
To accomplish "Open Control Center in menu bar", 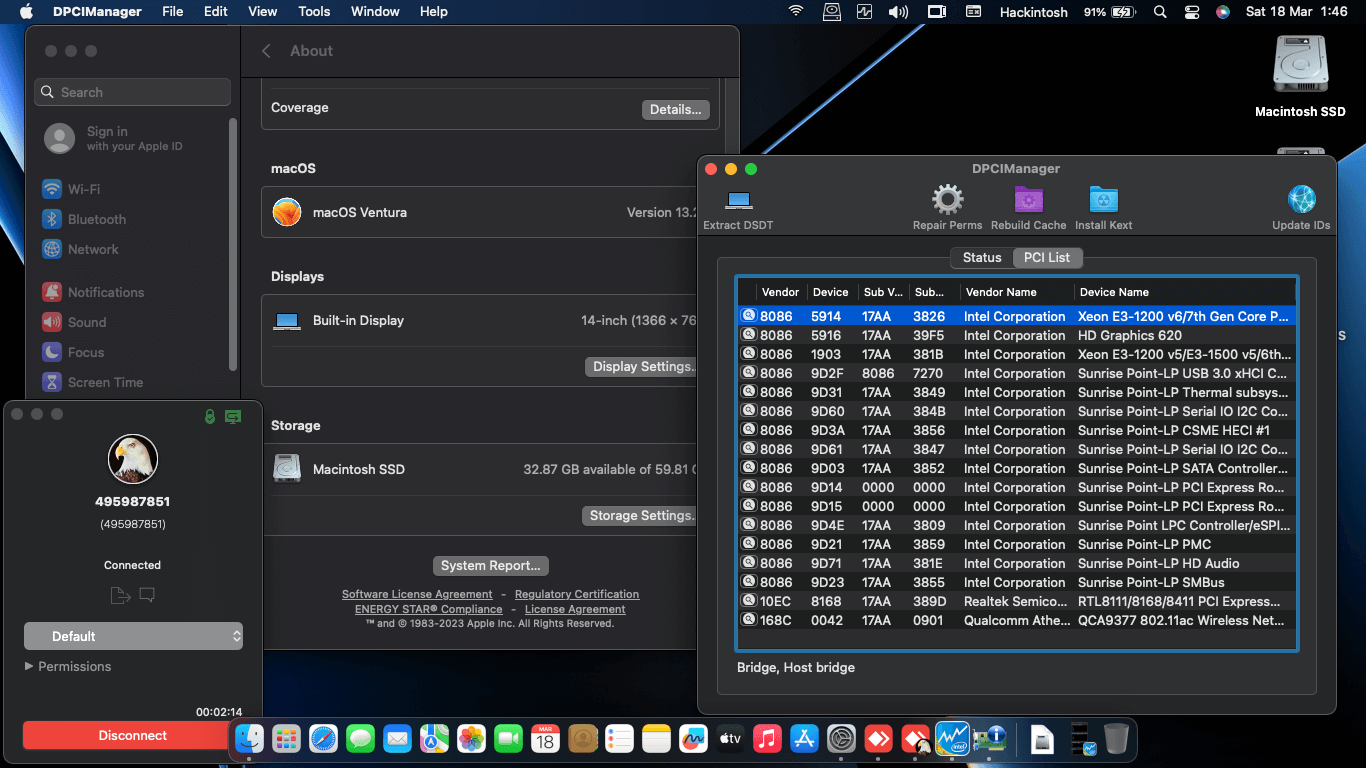I will (1191, 12).
